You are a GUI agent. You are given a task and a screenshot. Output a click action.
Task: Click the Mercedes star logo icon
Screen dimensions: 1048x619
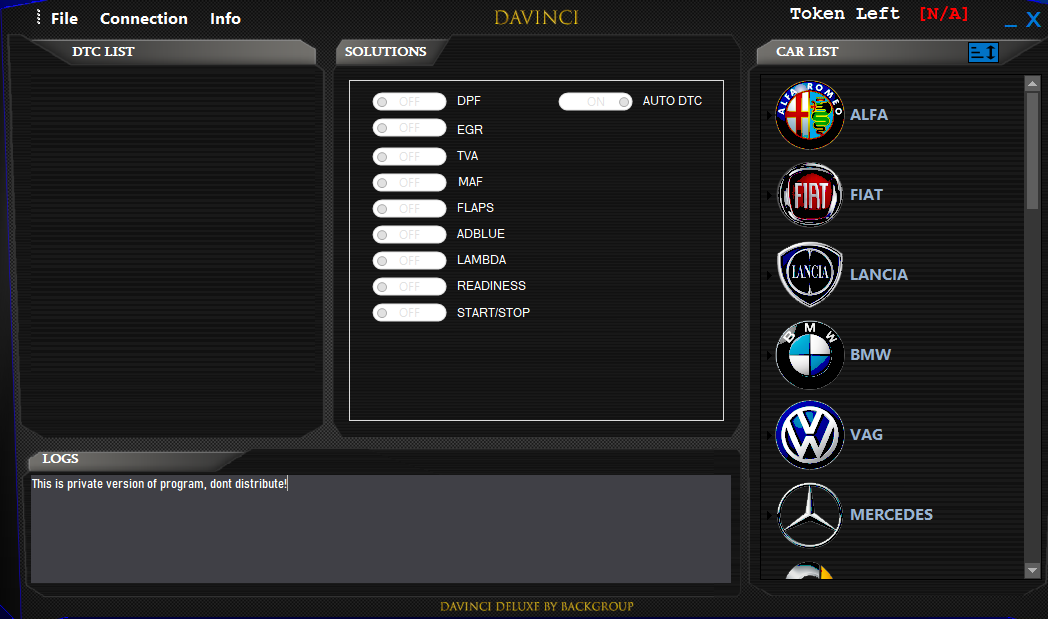pos(809,515)
